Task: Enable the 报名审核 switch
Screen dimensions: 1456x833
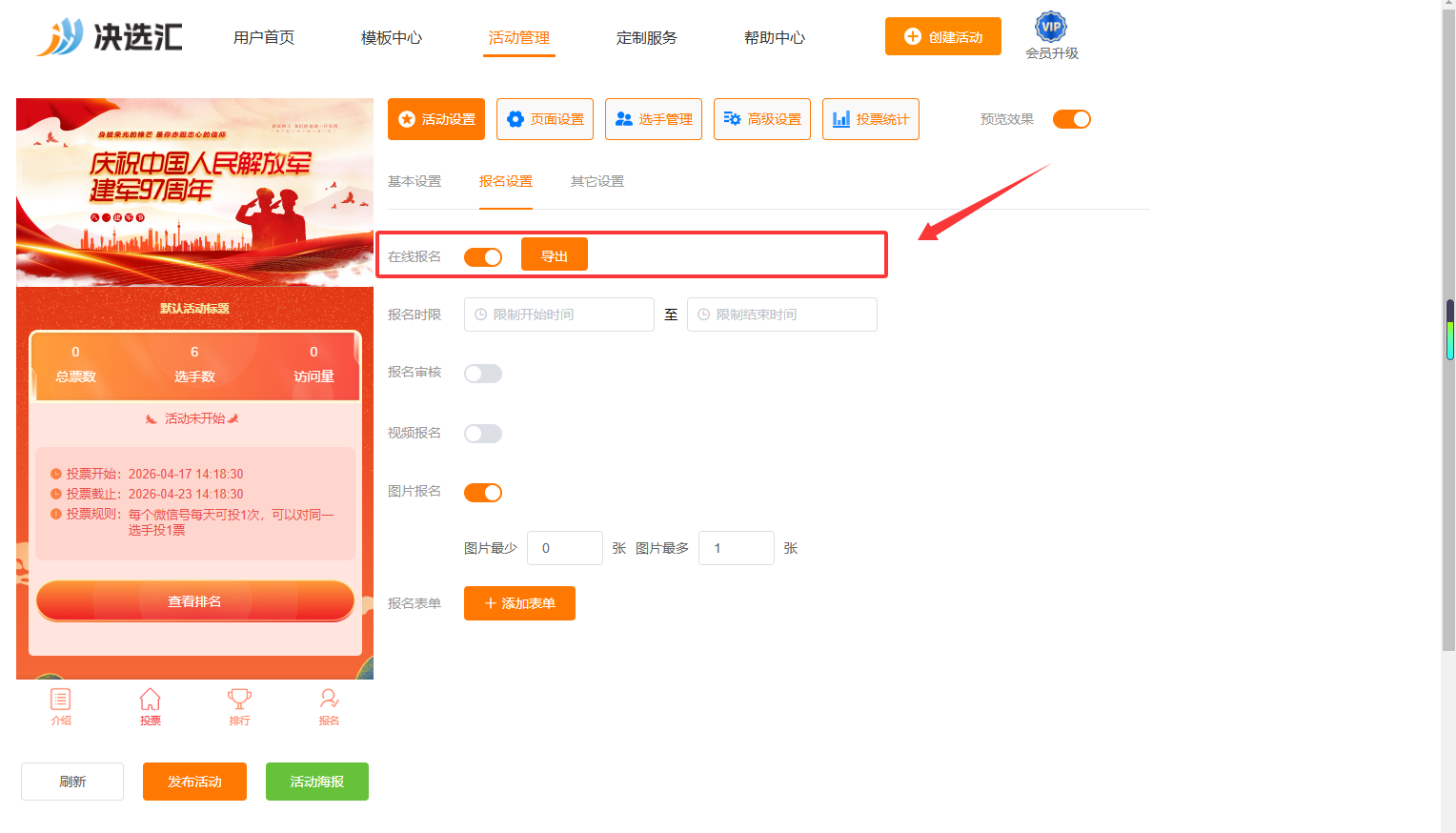Action: (483, 374)
